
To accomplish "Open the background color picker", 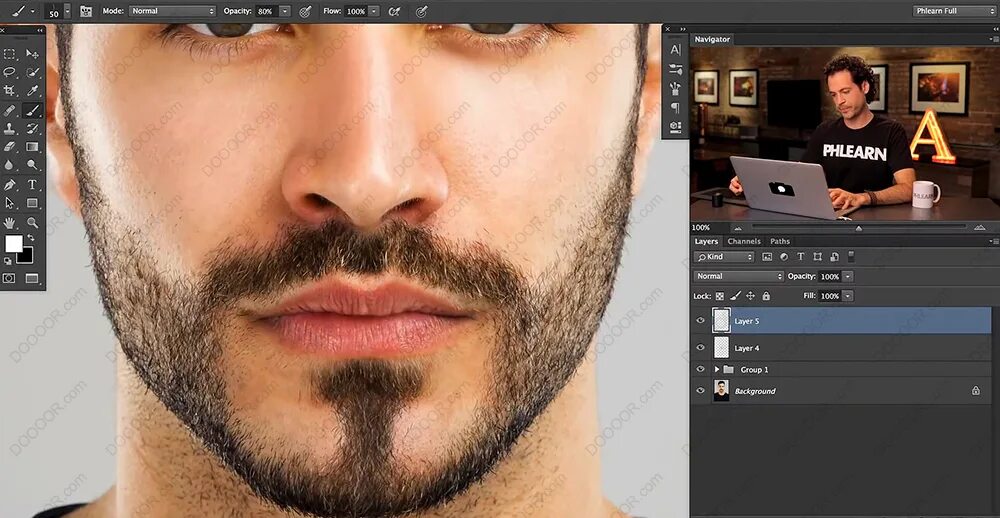I will (27, 257).
